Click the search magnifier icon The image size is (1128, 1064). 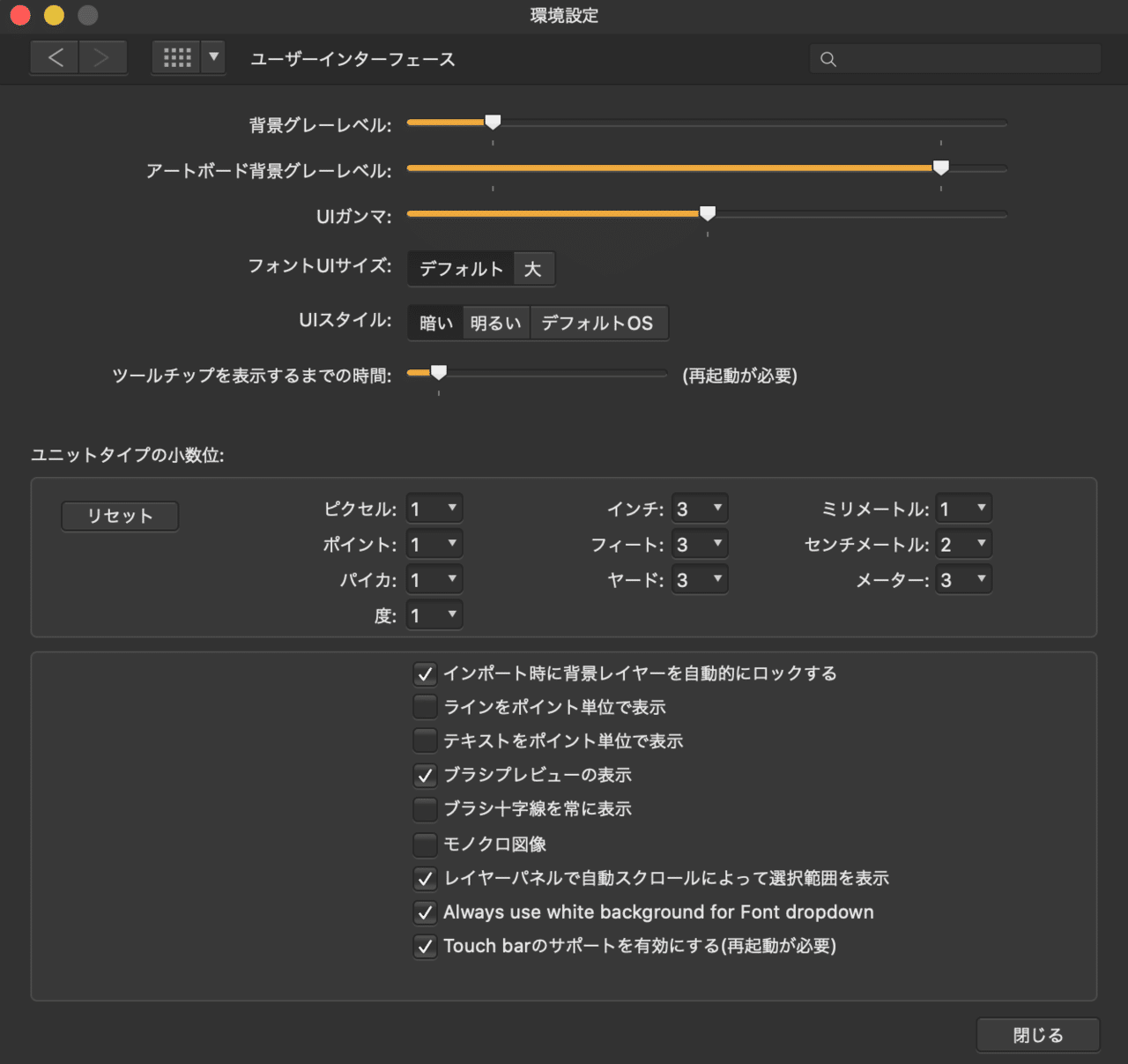tap(828, 59)
